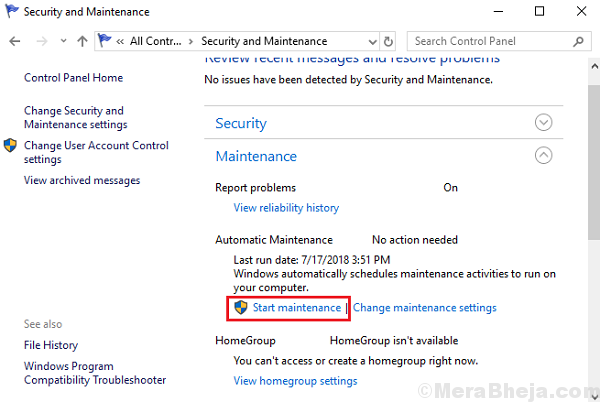This screenshot has height=402, width=600.
Task: Click the flag icon in address bar
Action: pyautogui.click(x=104, y=40)
